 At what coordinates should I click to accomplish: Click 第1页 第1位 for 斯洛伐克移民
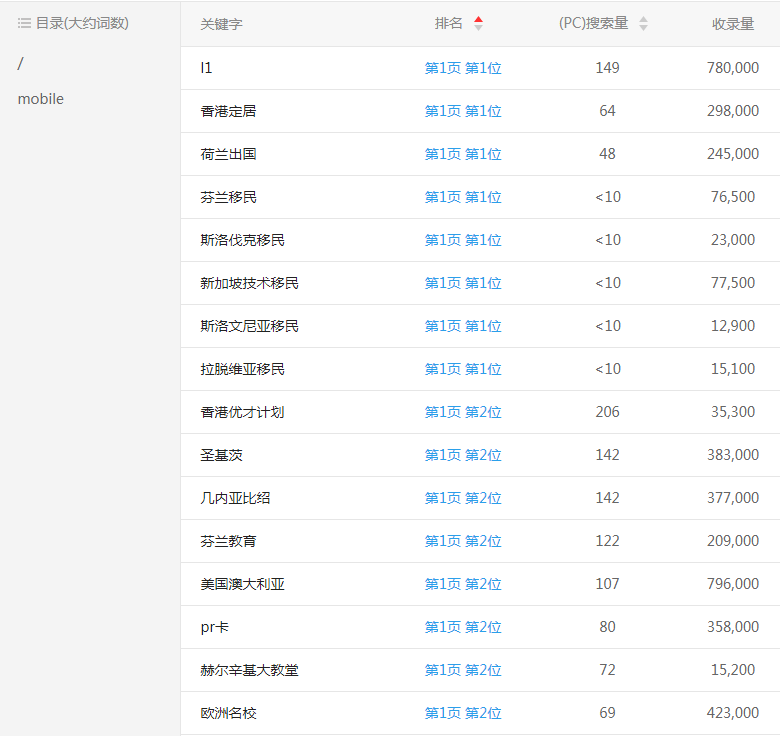pos(463,240)
